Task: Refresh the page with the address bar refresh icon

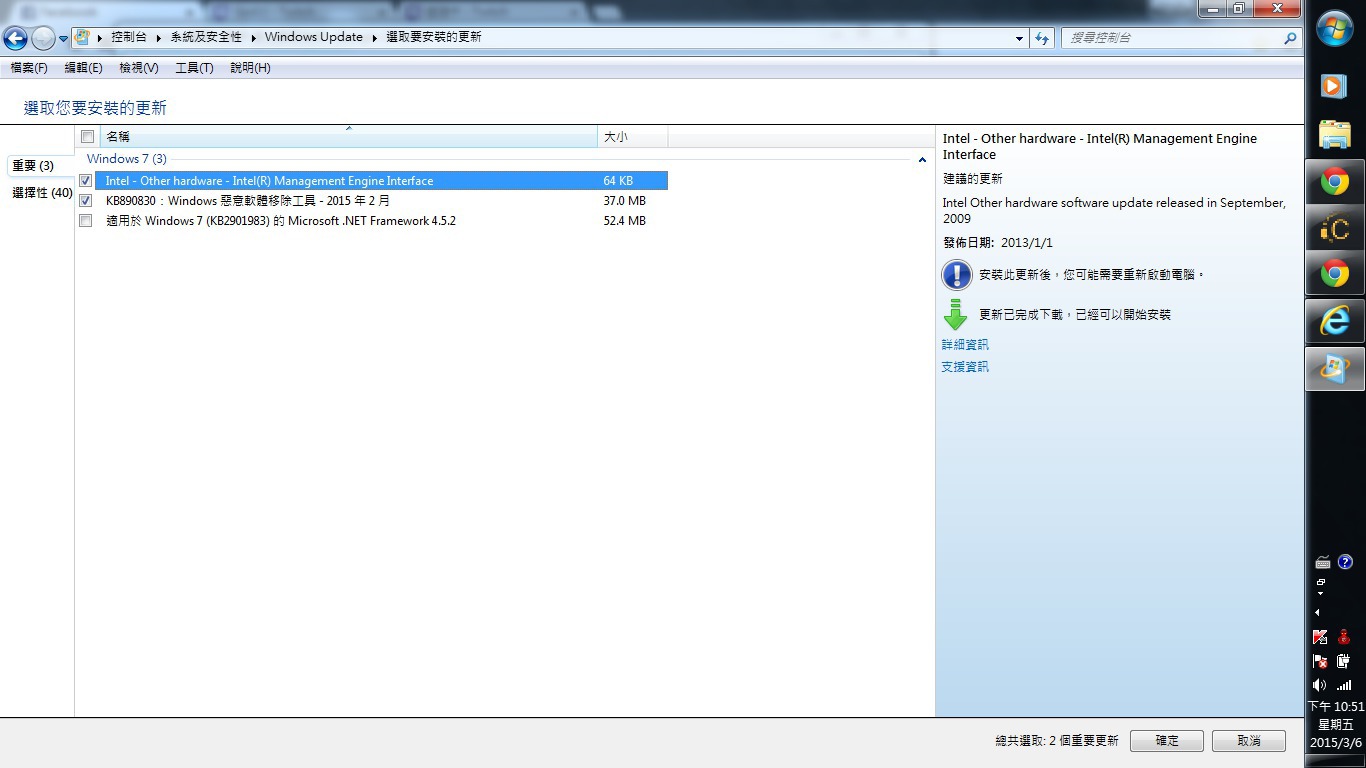Action: [1042, 38]
